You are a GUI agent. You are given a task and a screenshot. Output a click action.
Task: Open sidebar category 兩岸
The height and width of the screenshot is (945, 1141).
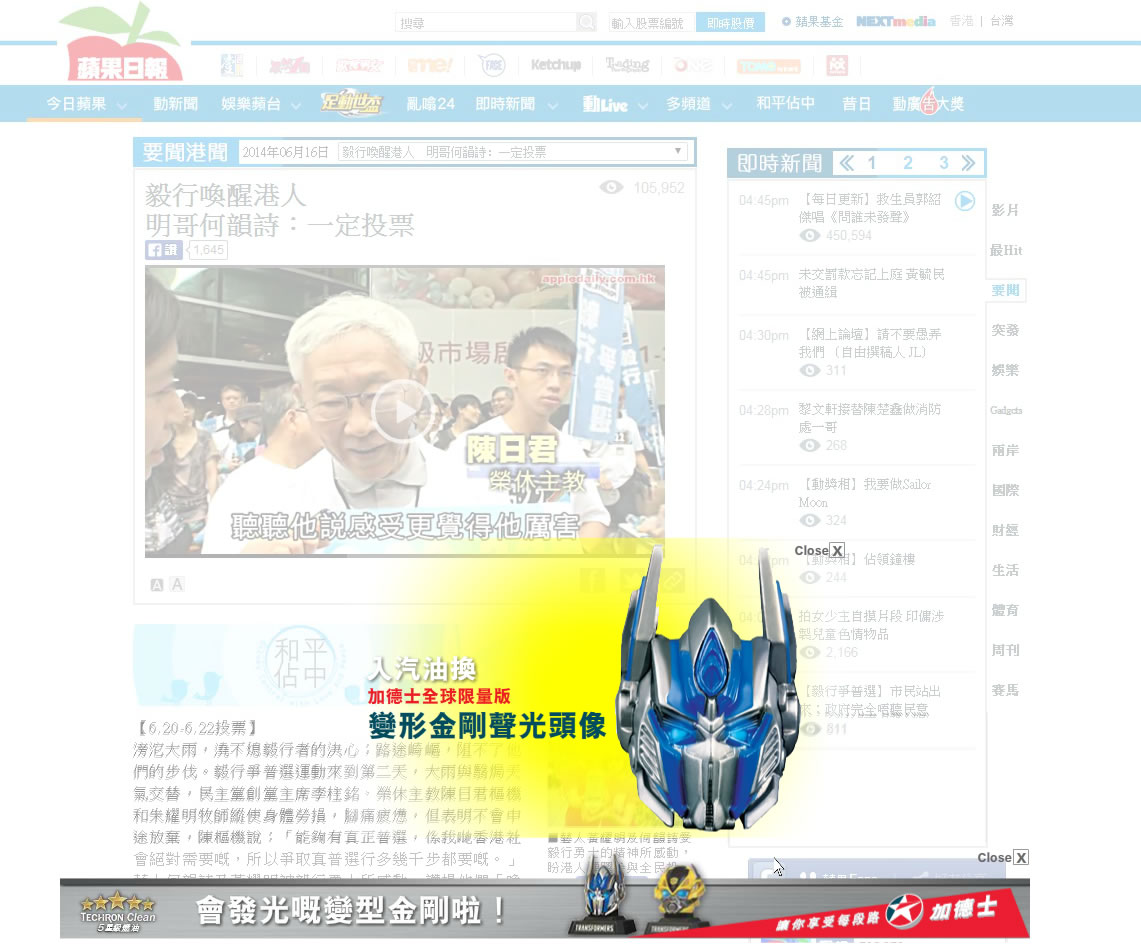1005,450
